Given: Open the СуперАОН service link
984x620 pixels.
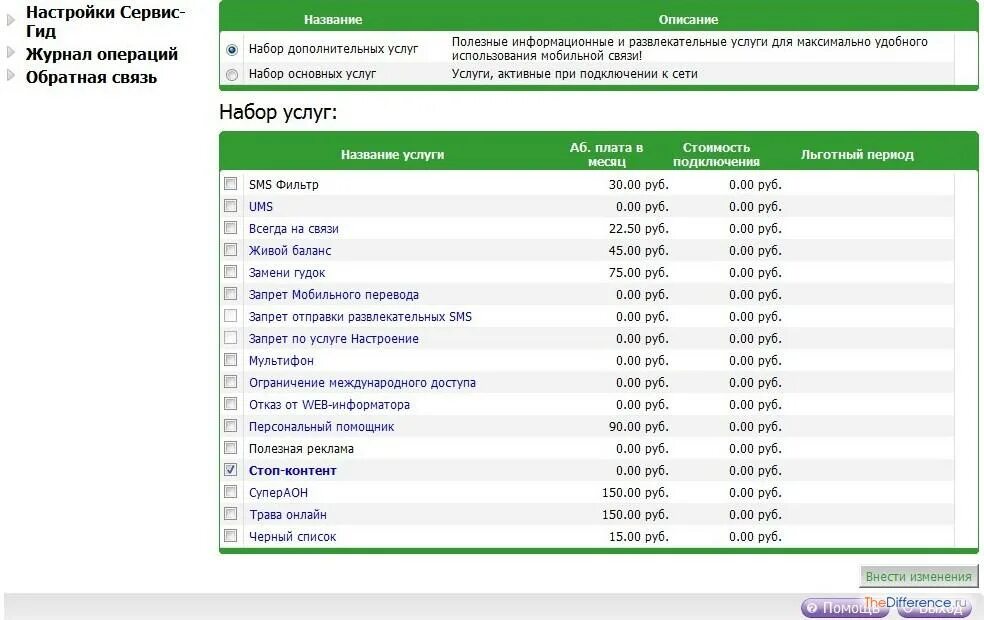Looking at the screenshot, I should click(279, 492).
